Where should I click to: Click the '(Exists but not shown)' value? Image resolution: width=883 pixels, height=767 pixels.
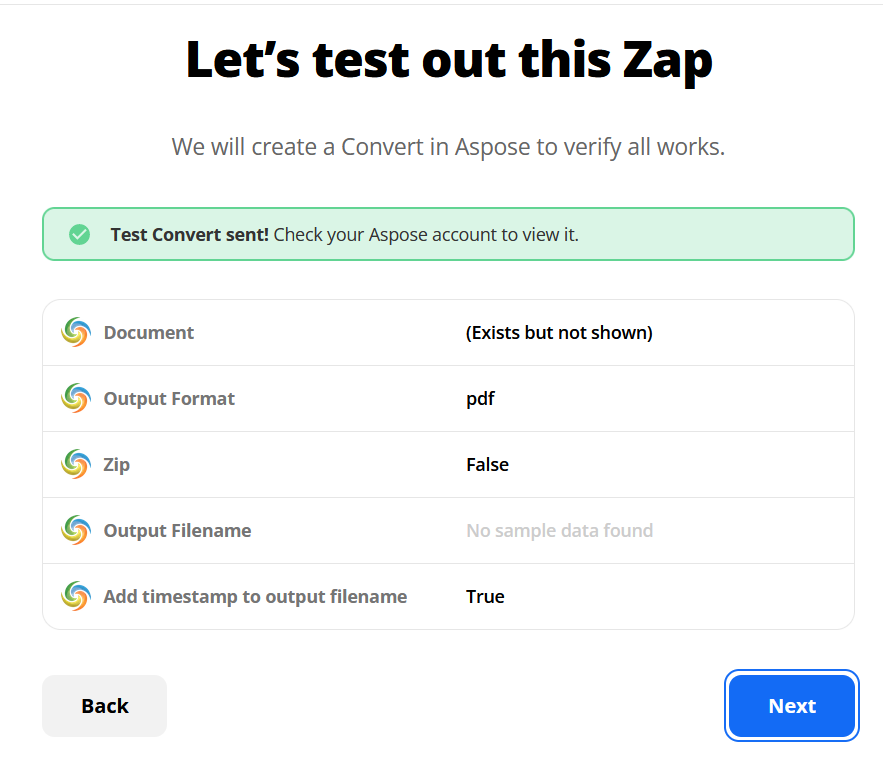[x=559, y=333]
